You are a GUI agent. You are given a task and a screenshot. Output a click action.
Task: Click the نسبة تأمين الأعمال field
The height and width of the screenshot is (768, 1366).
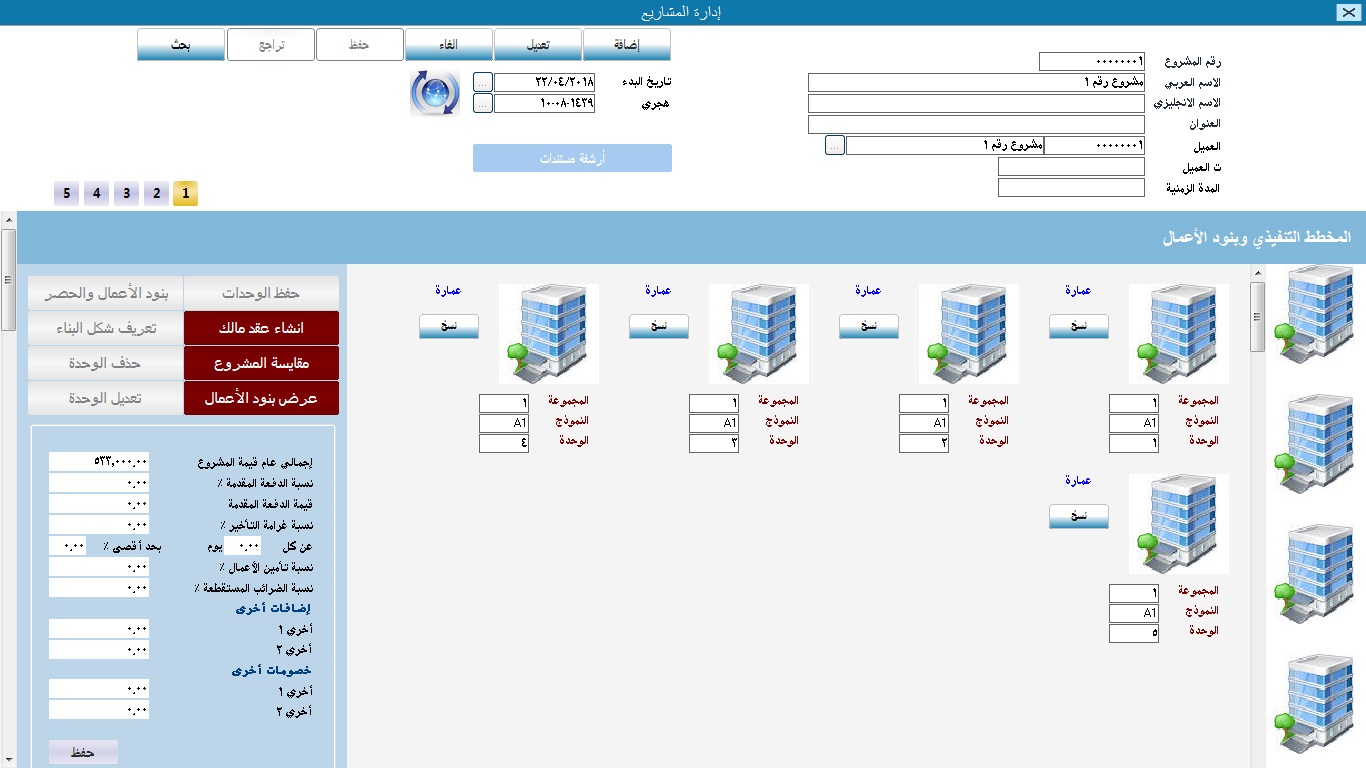pyautogui.click(x=99, y=567)
